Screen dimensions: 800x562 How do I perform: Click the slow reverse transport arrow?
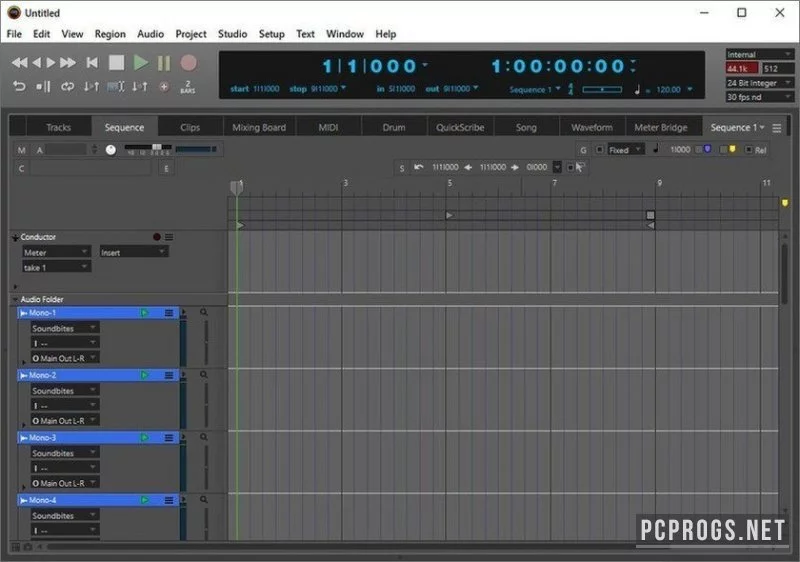click(x=36, y=63)
